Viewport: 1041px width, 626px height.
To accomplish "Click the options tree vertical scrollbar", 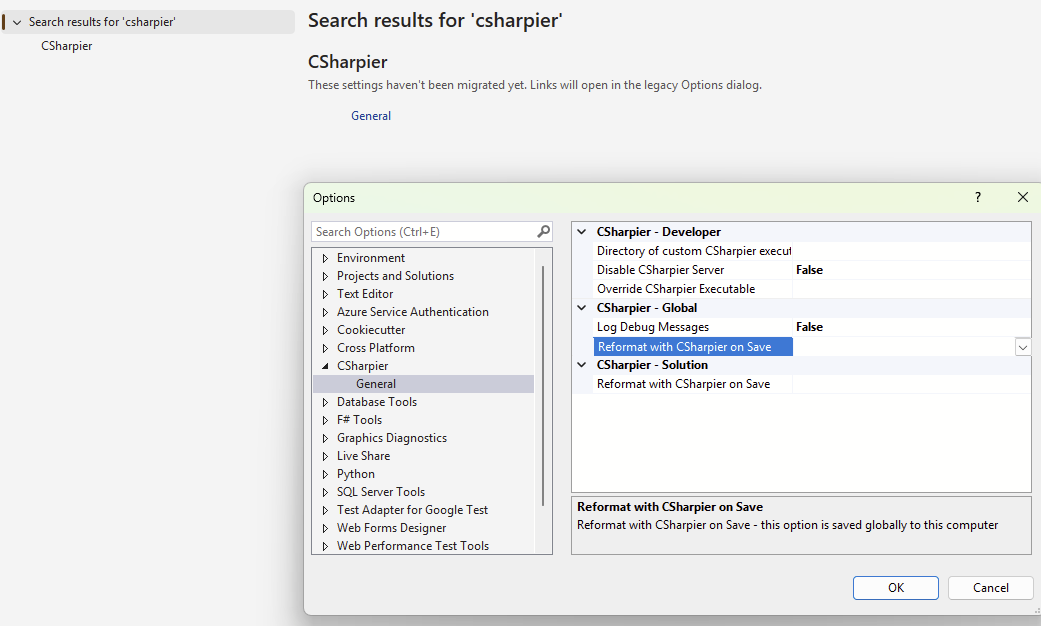I will [543, 380].
